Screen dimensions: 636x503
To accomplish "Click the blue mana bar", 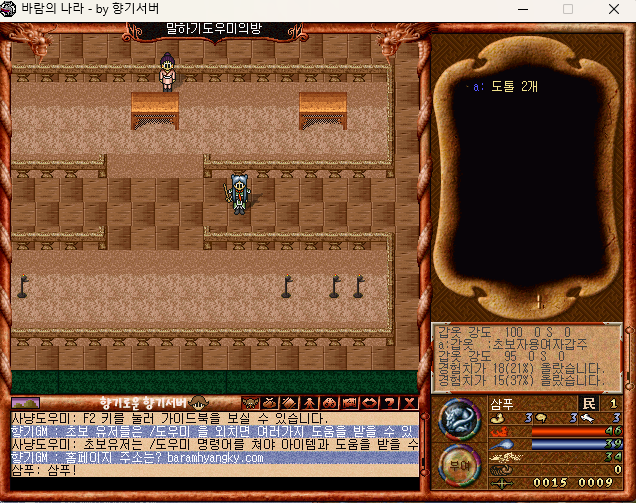I will 577,444.
